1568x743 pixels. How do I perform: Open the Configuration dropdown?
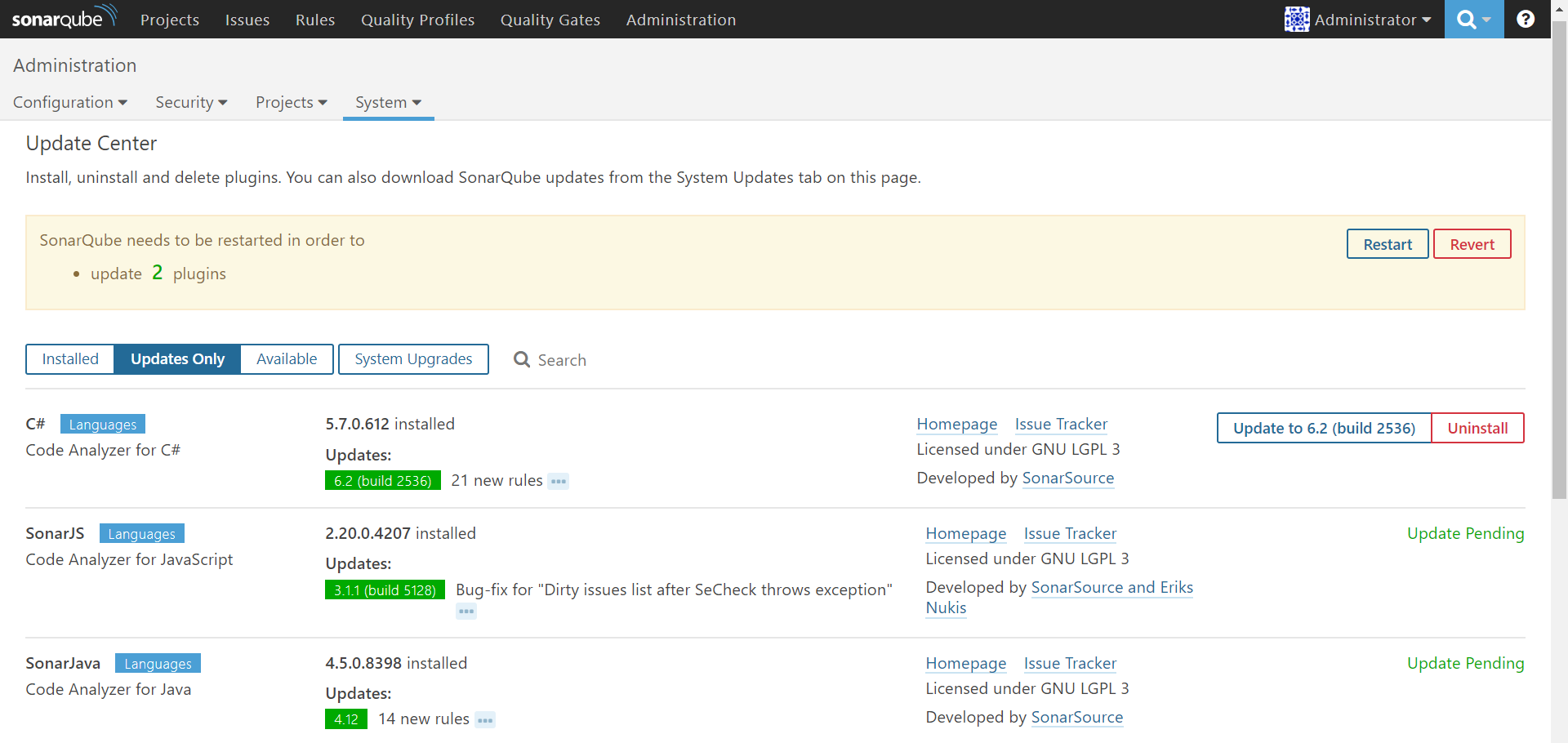[70, 102]
